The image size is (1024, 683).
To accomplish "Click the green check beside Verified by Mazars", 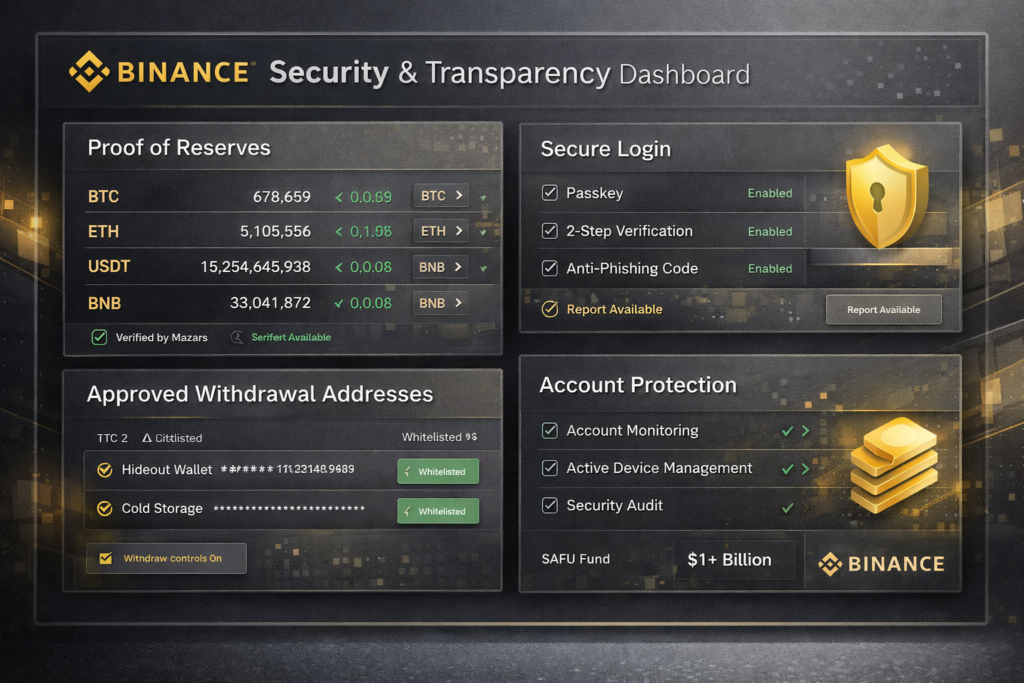I will 98,337.
